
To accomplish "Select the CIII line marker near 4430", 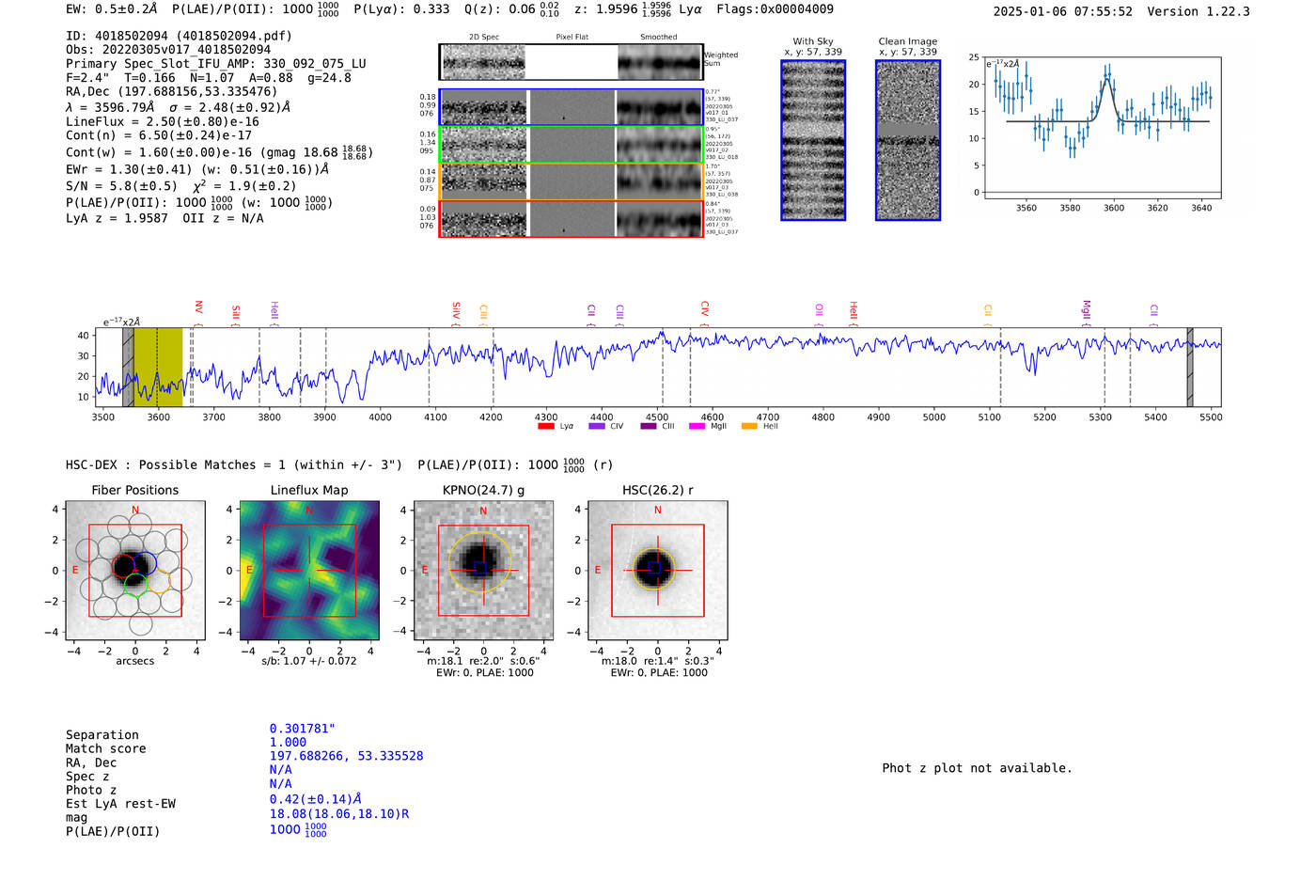I will click(x=620, y=311).
